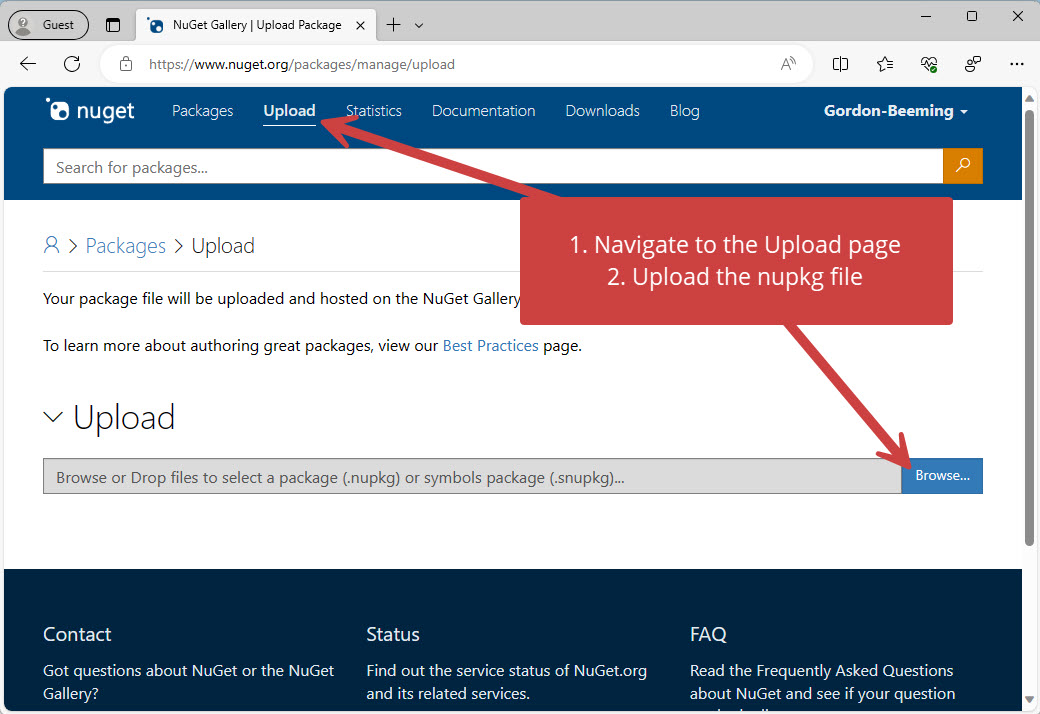Click the Browse... button

(942, 476)
